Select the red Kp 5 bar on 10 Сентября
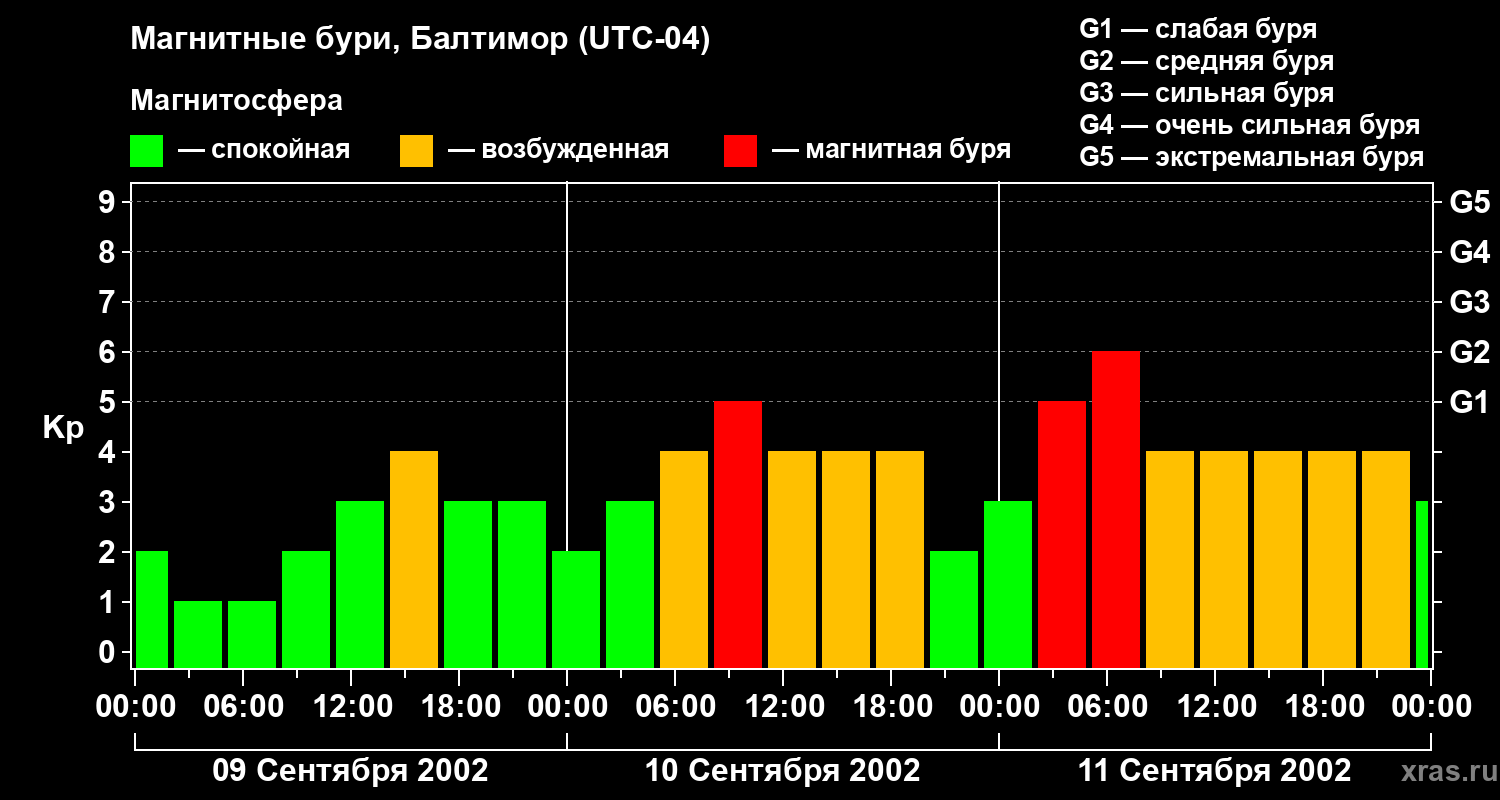The image size is (1500, 800). pyautogui.click(x=738, y=534)
